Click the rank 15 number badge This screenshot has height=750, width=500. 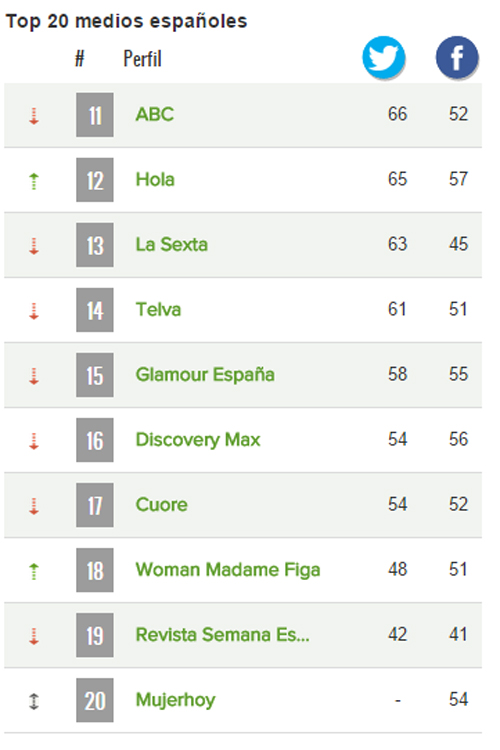pyautogui.click(x=95, y=375)
